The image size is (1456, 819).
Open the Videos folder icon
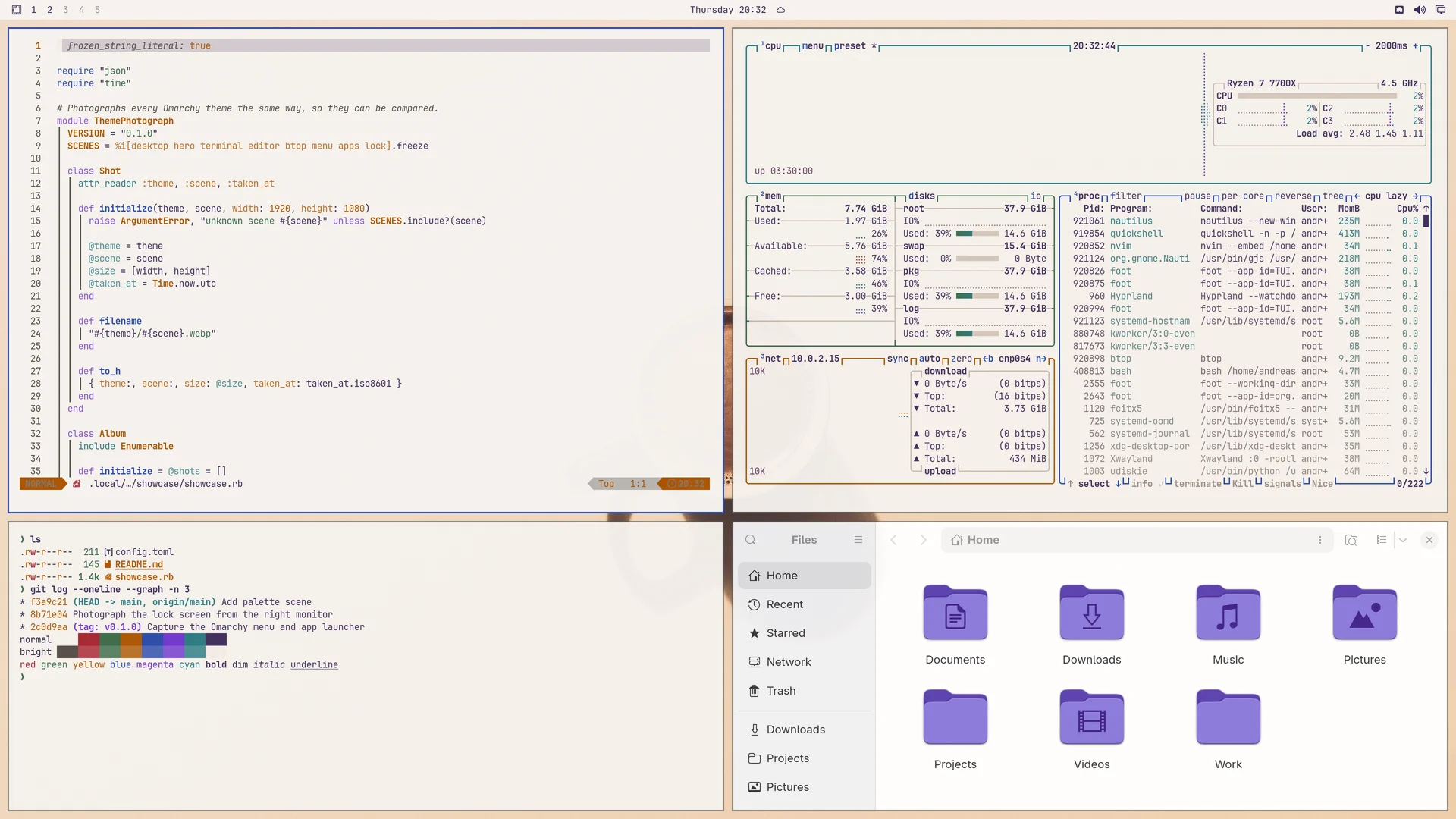tap(1091, 717)
